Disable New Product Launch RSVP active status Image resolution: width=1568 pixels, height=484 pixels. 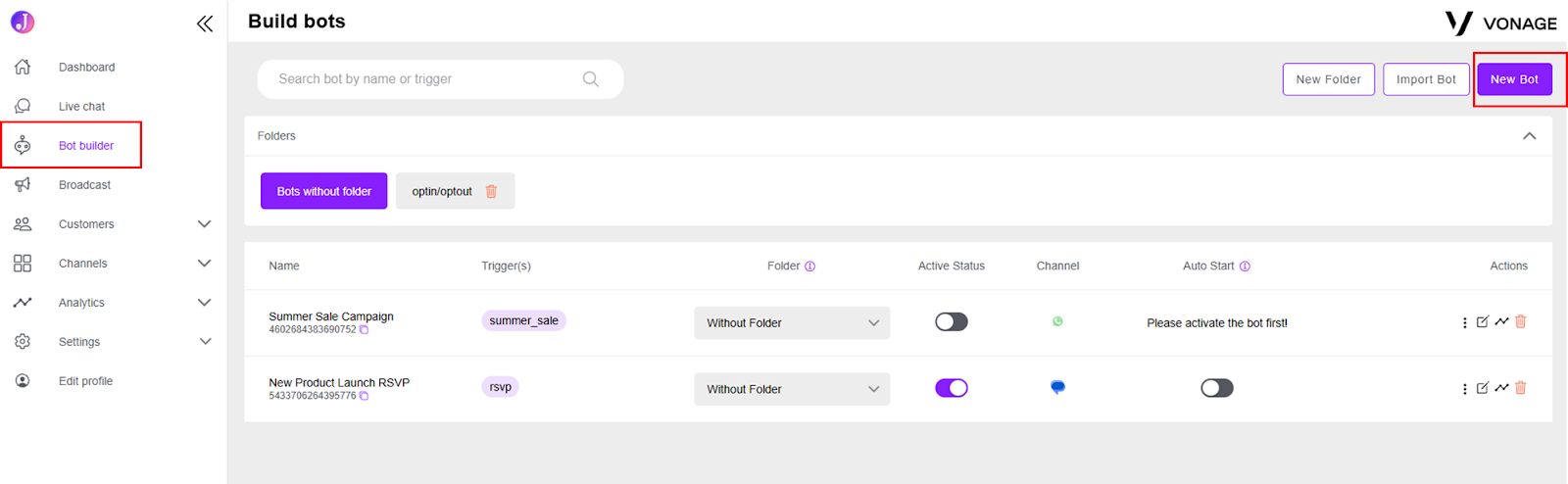[951, 388]
